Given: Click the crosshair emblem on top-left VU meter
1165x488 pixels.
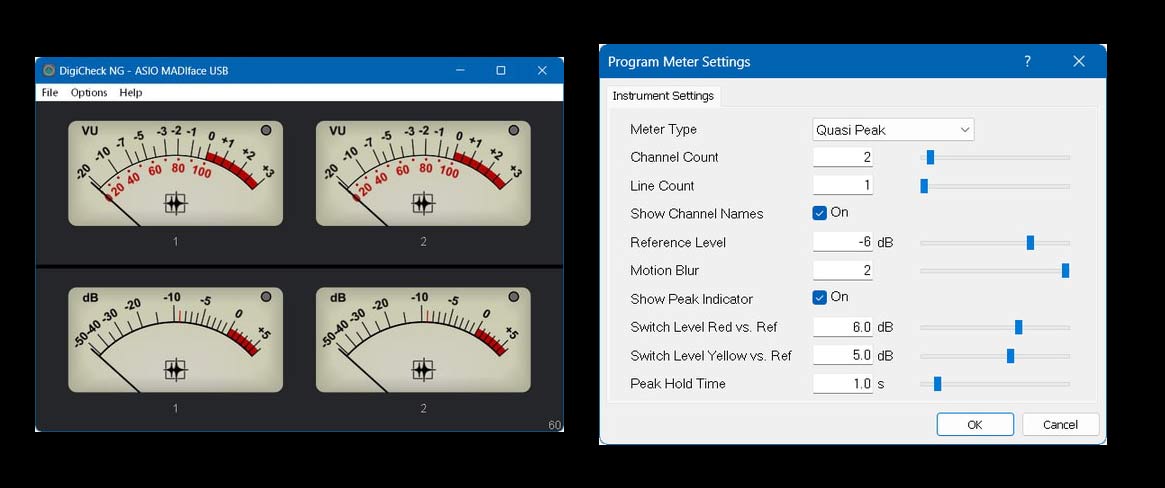Looking at the screenshot, I should point(175,204).
